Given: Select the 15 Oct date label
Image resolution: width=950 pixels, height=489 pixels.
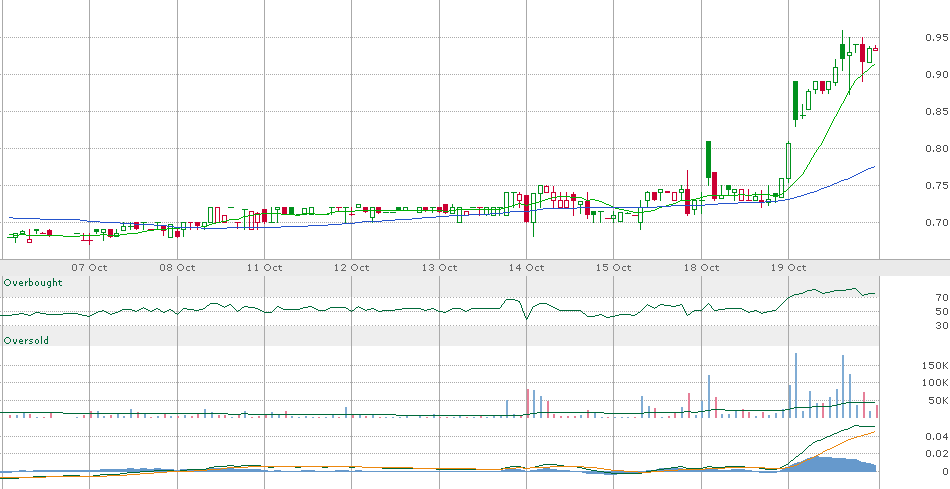Looking at the screenshot, I should pos(614,267).
